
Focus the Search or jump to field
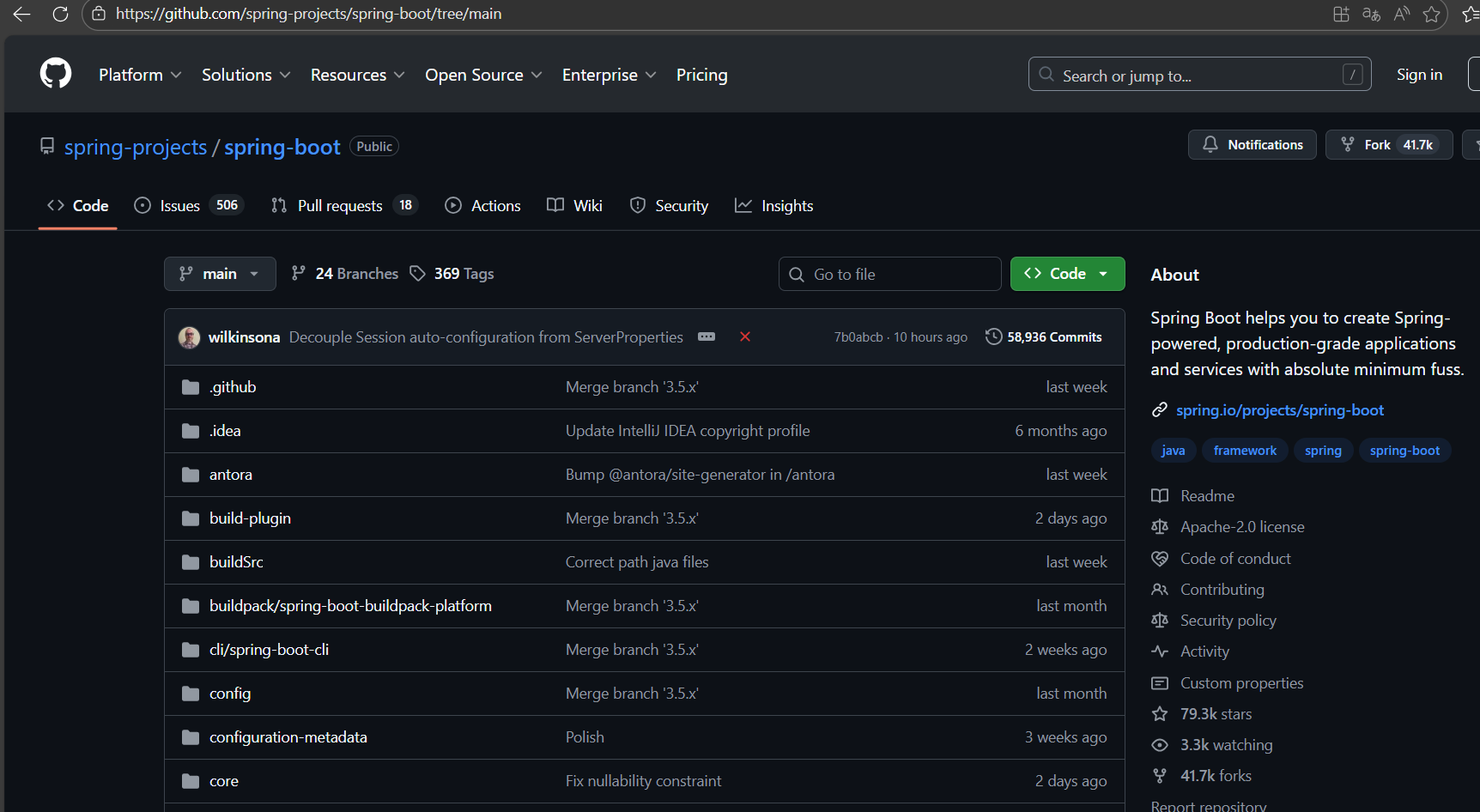coord(1199,75)
